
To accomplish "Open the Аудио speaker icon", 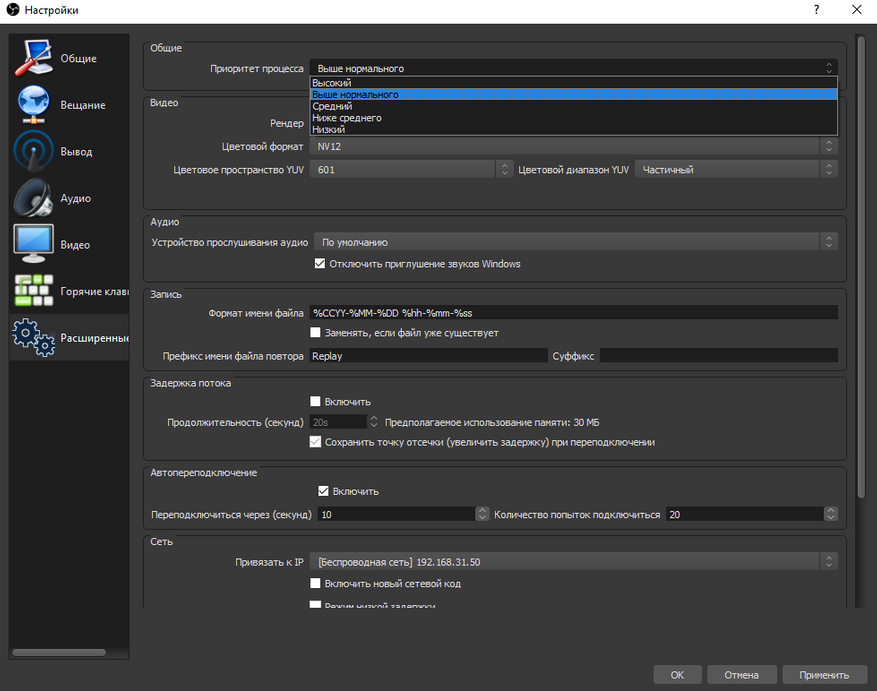I will (34, 198).
